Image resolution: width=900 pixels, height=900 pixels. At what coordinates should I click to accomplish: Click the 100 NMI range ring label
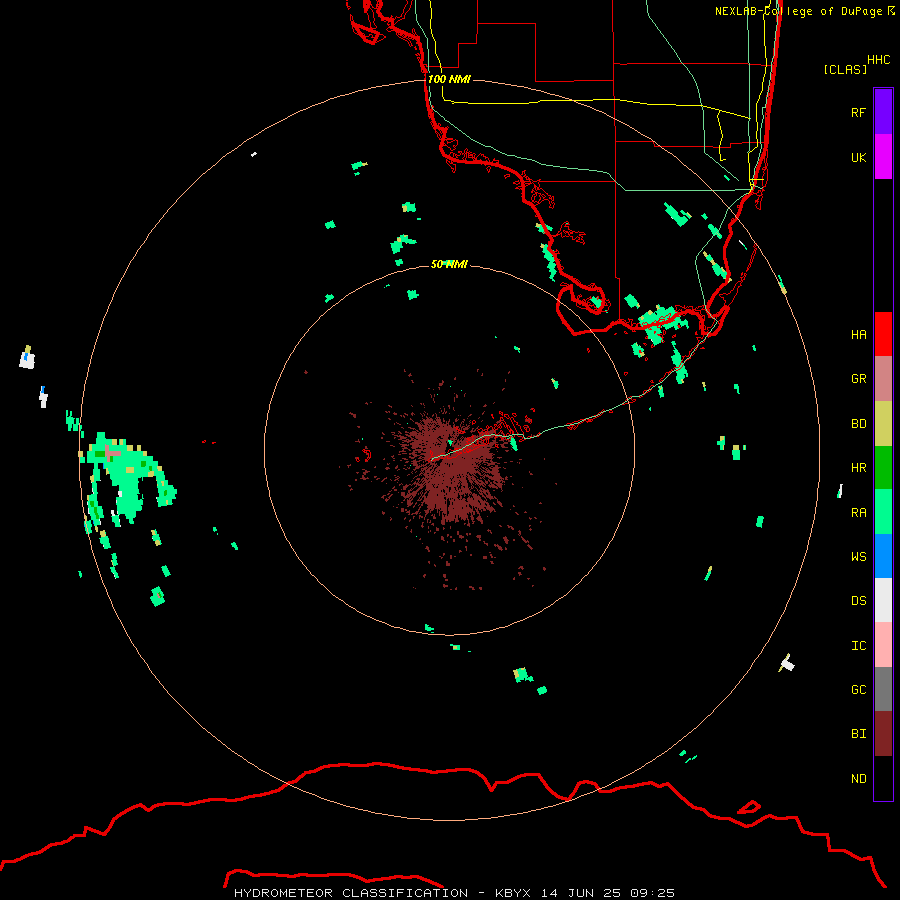coord(449,79)
